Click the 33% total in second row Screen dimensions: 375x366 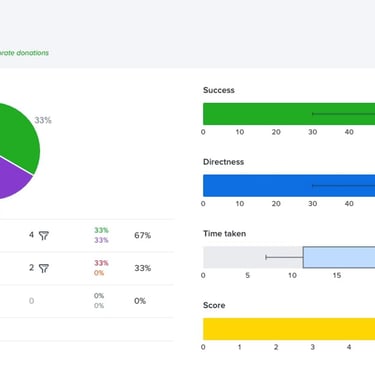143,268
